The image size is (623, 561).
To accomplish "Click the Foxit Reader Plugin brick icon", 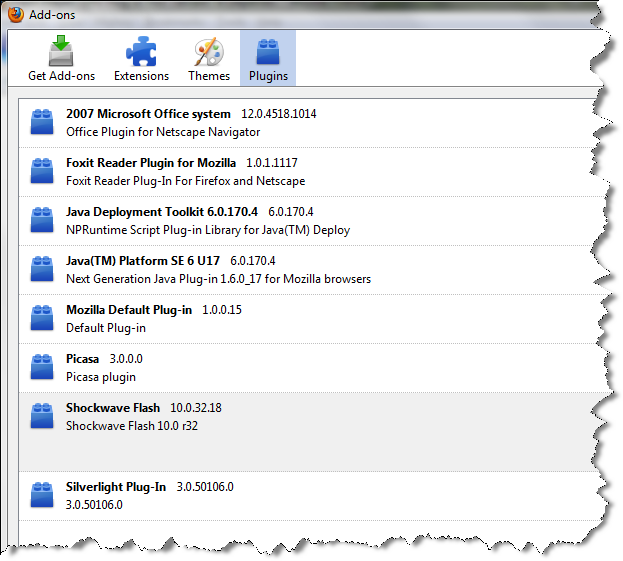I will [42, 171].
